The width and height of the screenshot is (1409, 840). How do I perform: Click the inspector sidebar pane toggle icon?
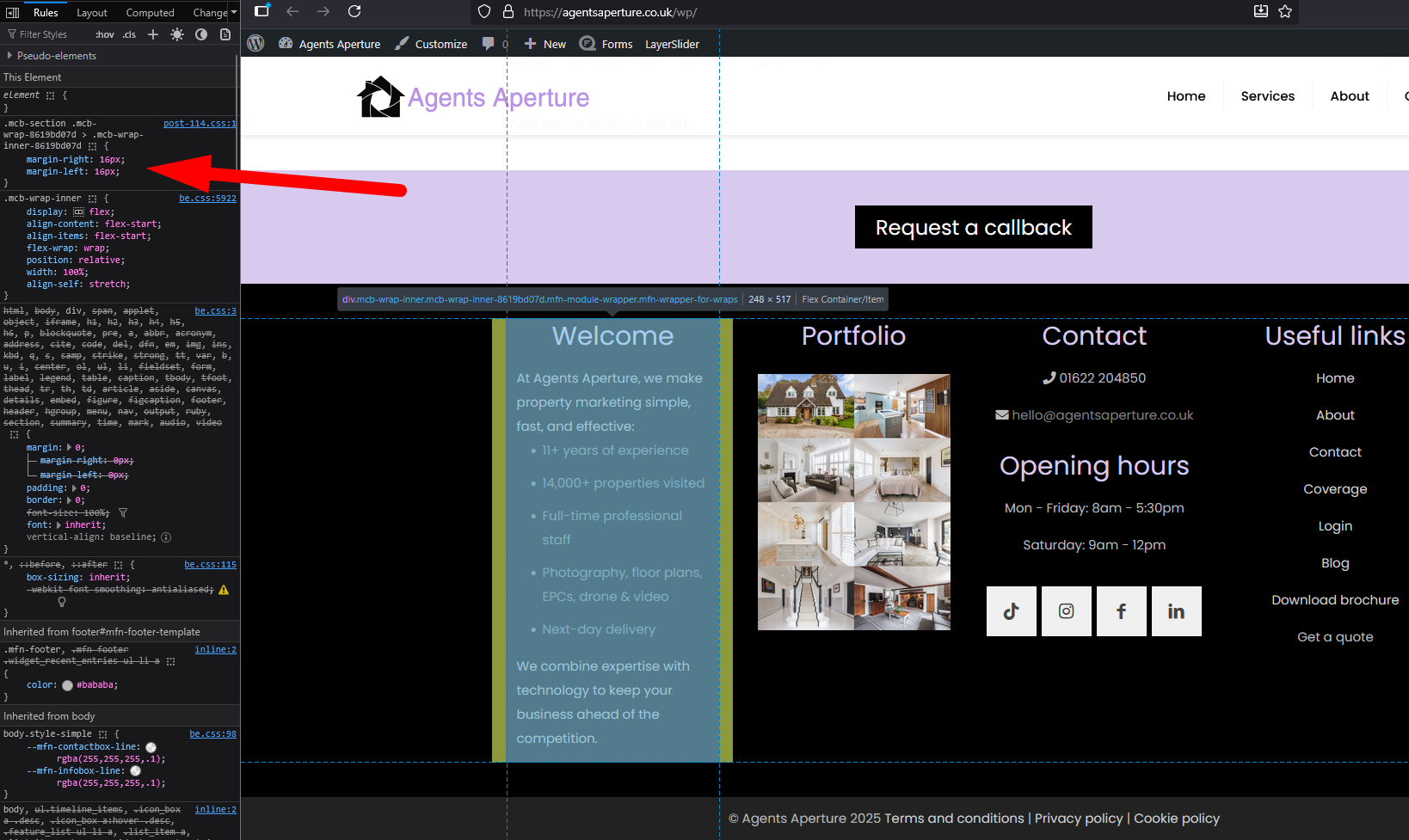coord(13,12)
